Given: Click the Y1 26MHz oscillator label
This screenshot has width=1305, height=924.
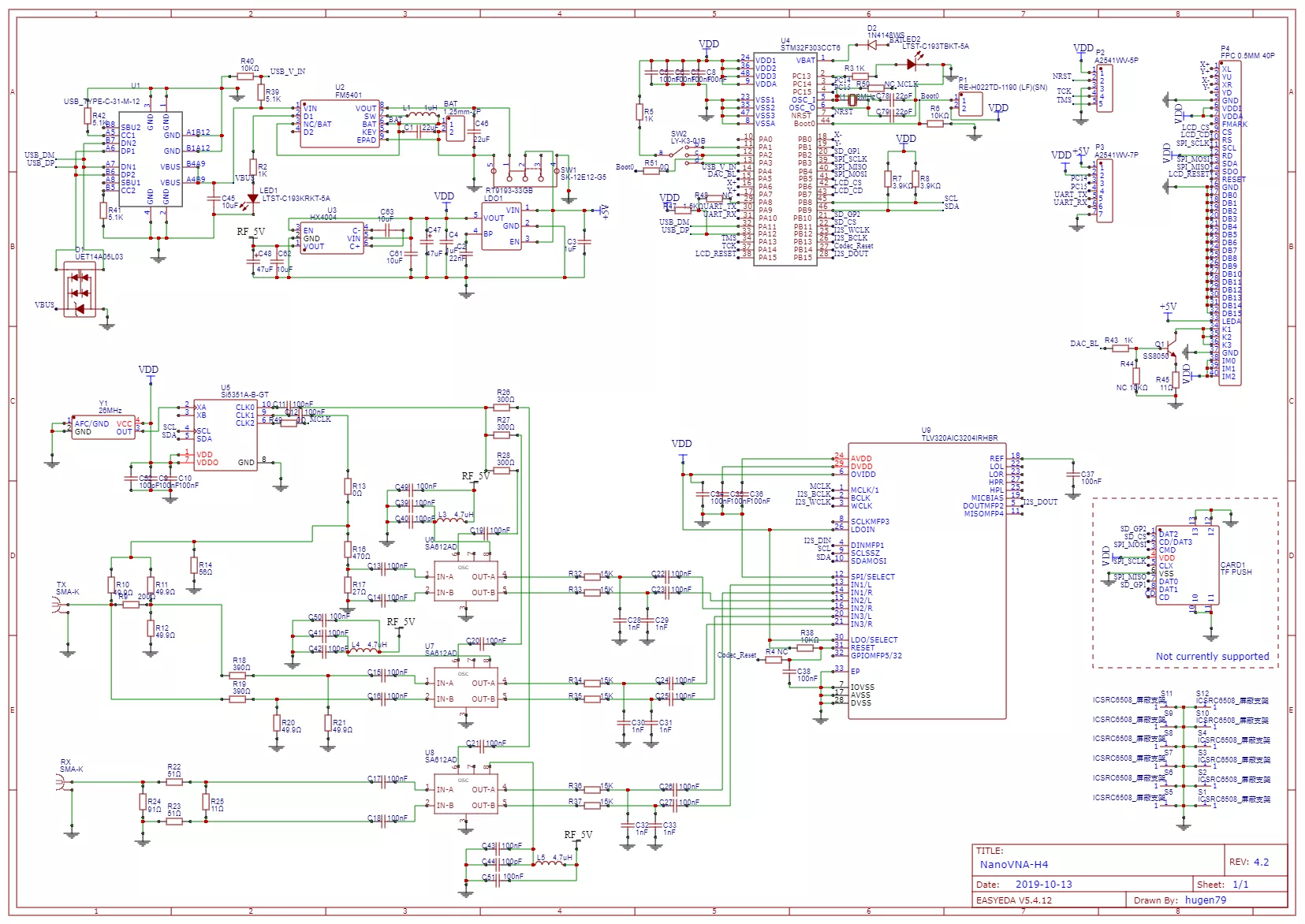Looking at the screenshot, I should 110,407.
